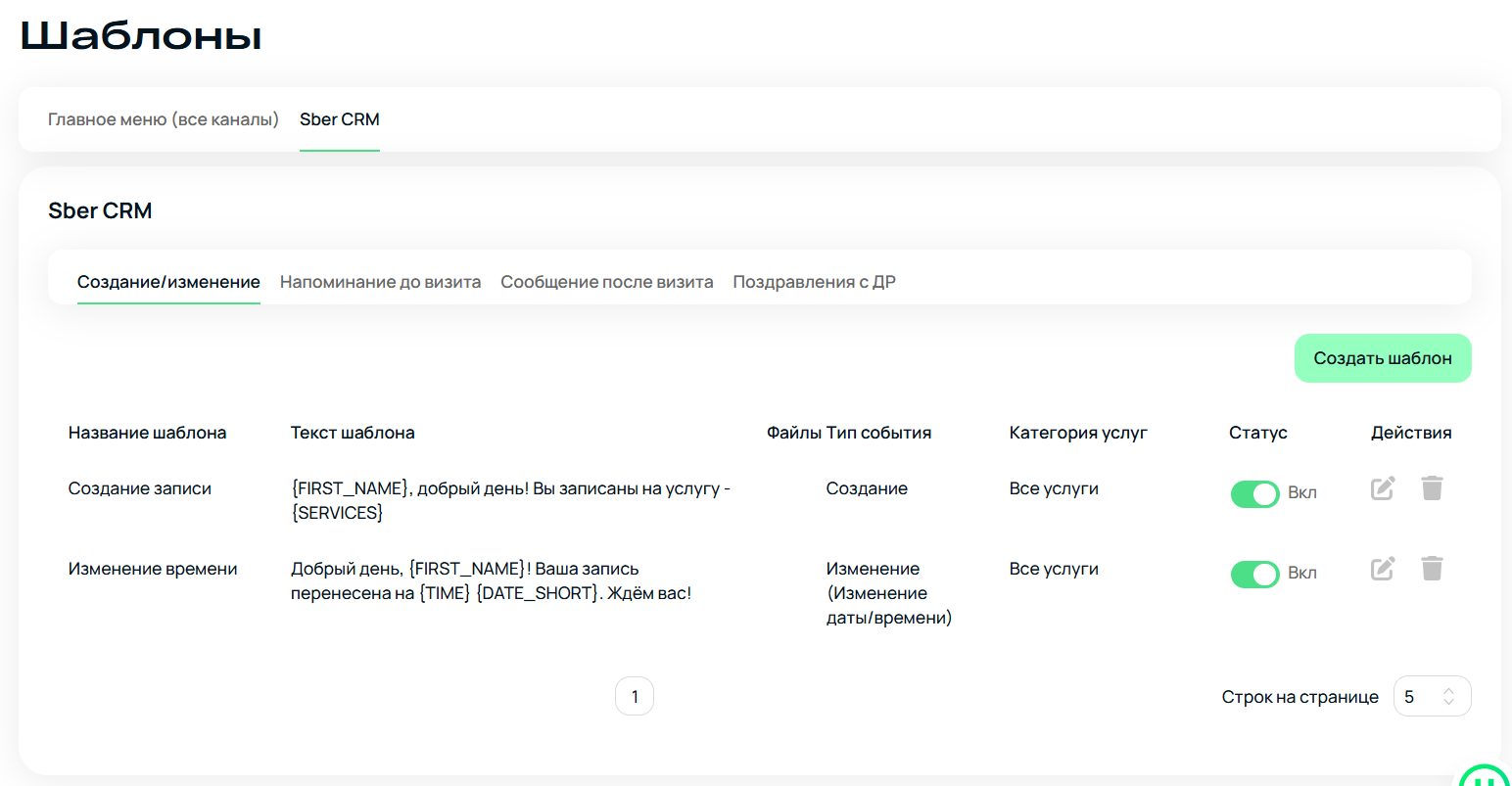Switch to Поздравления с ДР tab
1512x786 pixels.
[815, 282]
